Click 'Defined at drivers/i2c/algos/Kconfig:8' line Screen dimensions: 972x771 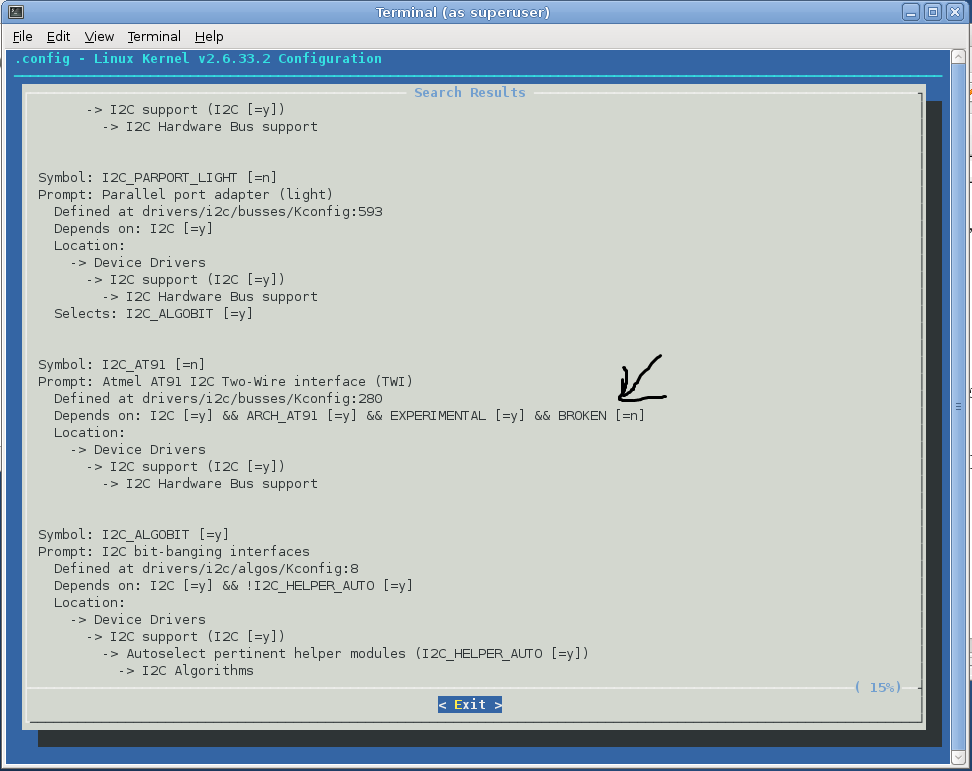pos(206,569)
